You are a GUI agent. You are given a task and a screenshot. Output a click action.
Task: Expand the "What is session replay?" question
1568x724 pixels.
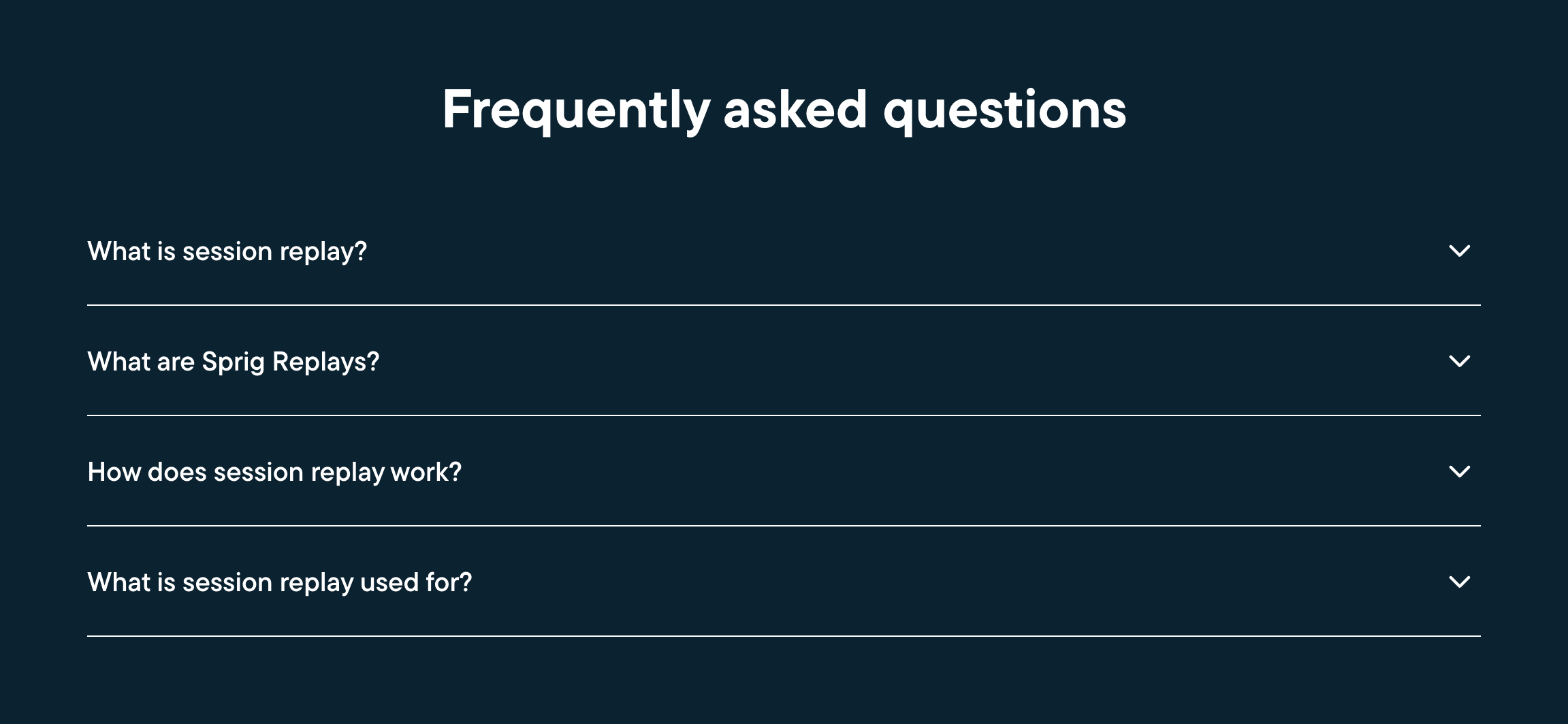coord(227,251)
